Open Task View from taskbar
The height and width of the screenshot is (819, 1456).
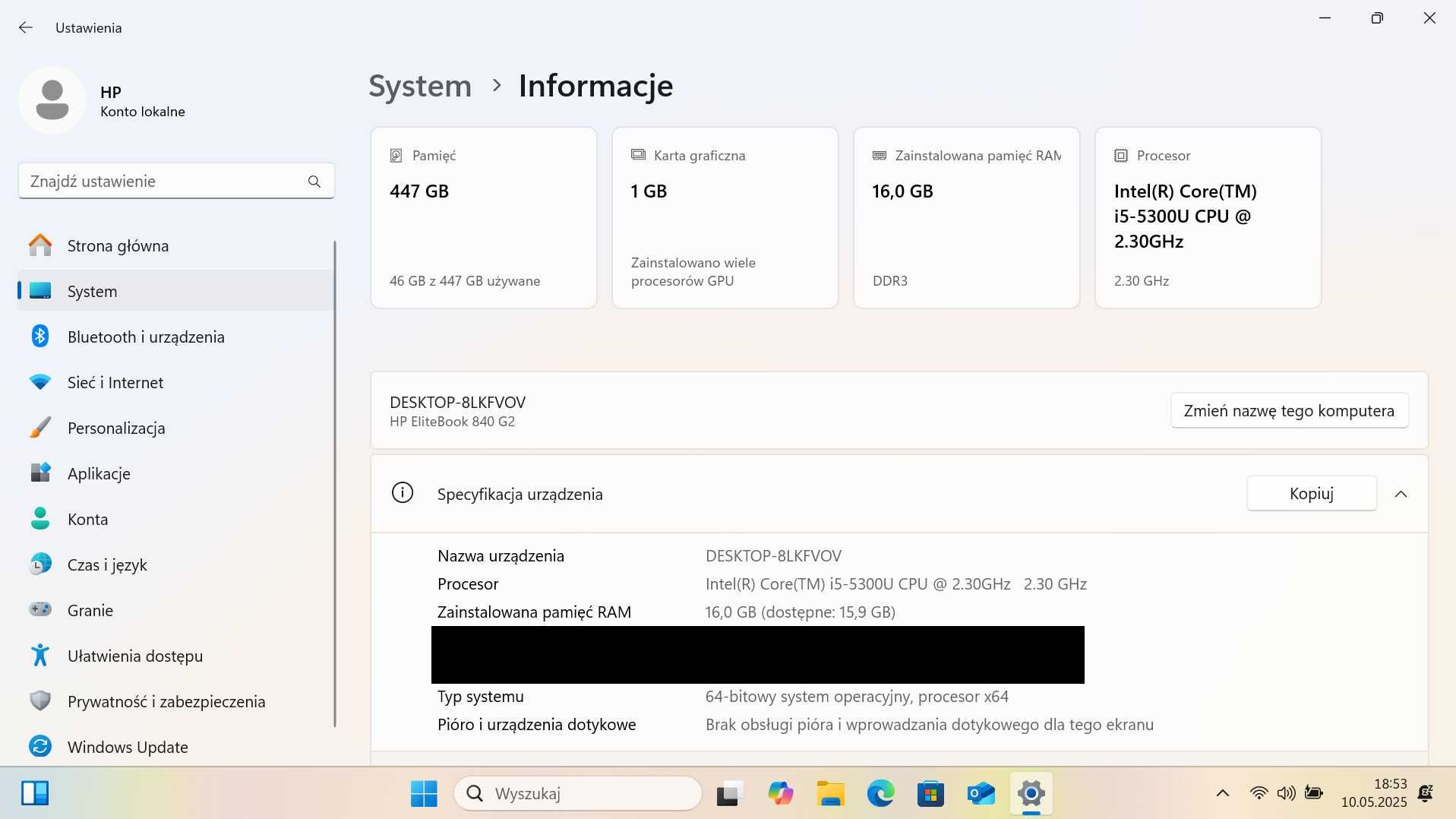coord(729,794)
